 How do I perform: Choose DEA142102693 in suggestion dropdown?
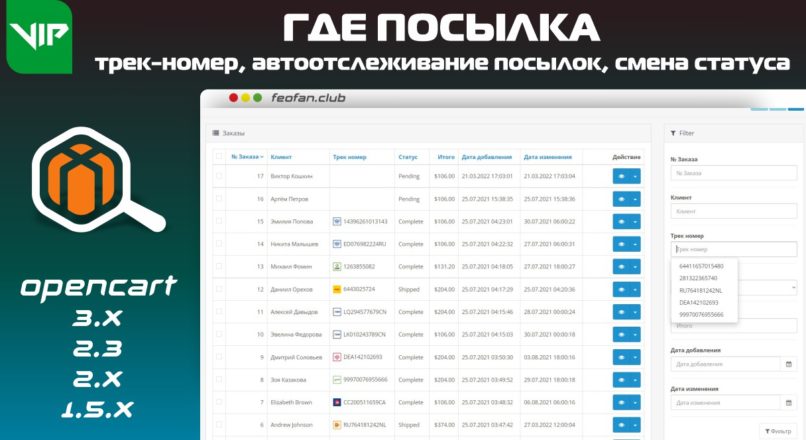point(699,303)
